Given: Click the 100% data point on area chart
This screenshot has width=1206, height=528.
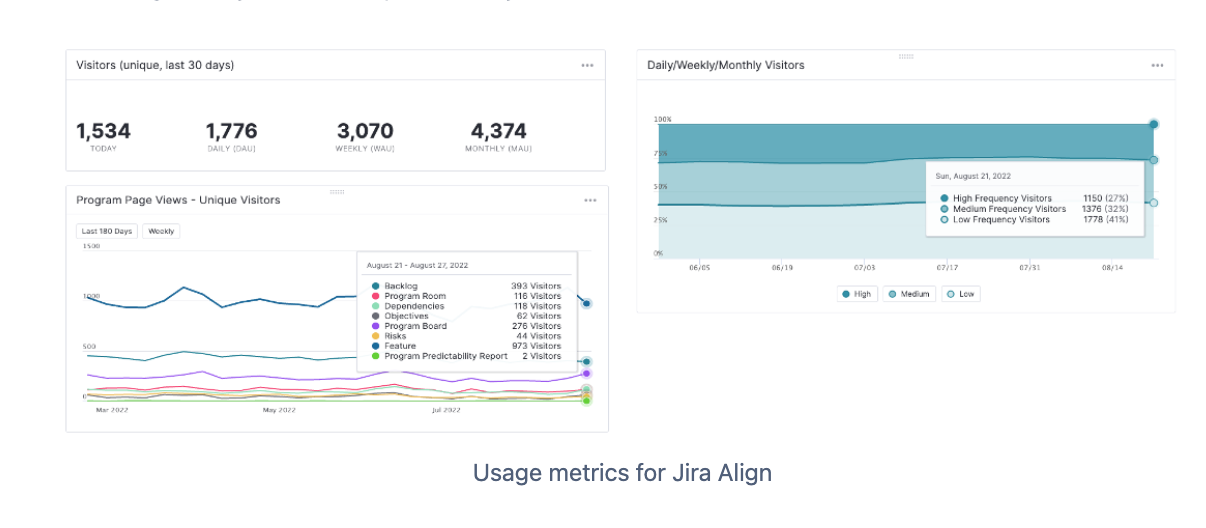Looking at the screenshot, I should [1153, 124].
